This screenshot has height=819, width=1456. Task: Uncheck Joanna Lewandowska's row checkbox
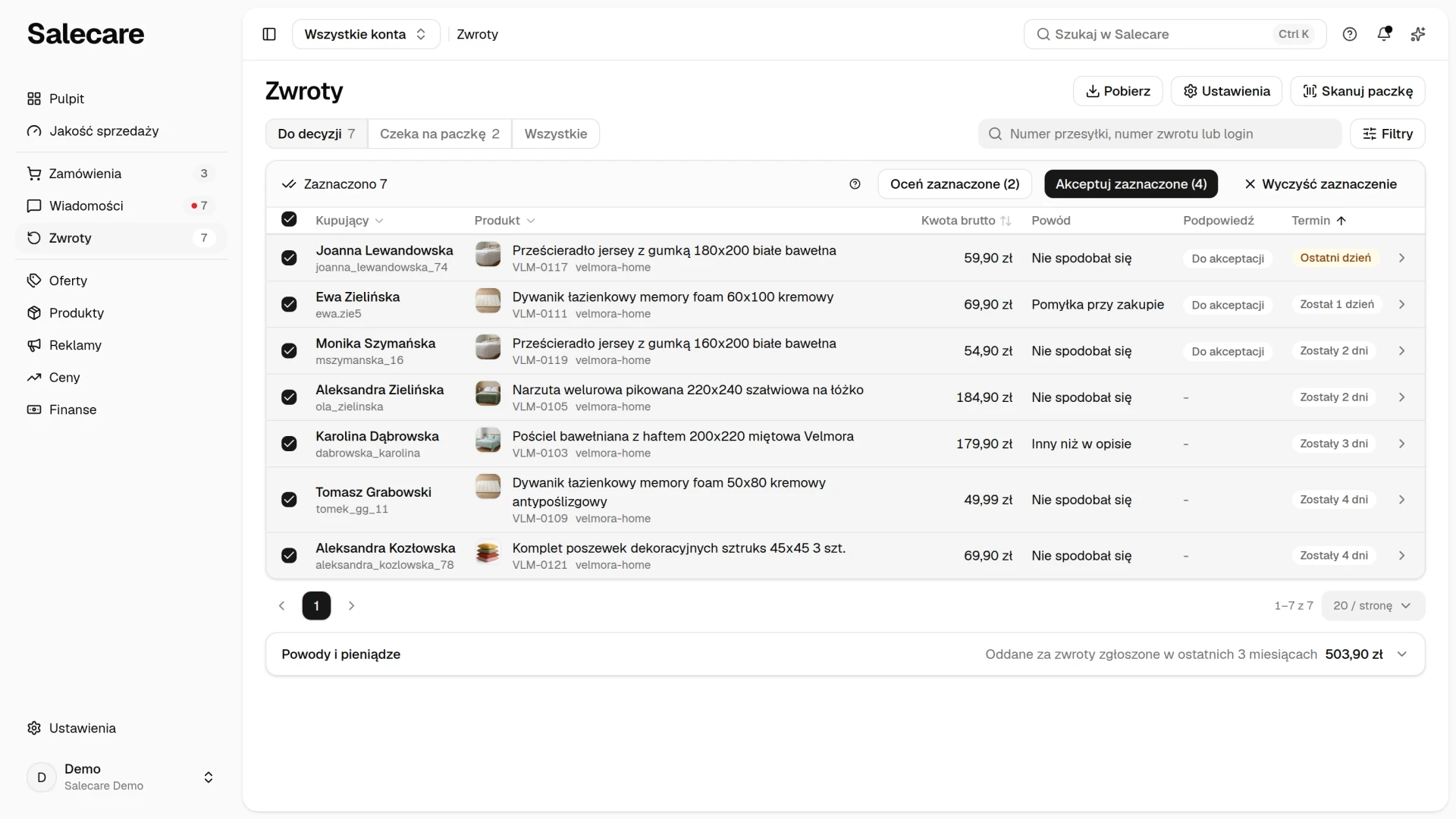click(x=289, y=258)
